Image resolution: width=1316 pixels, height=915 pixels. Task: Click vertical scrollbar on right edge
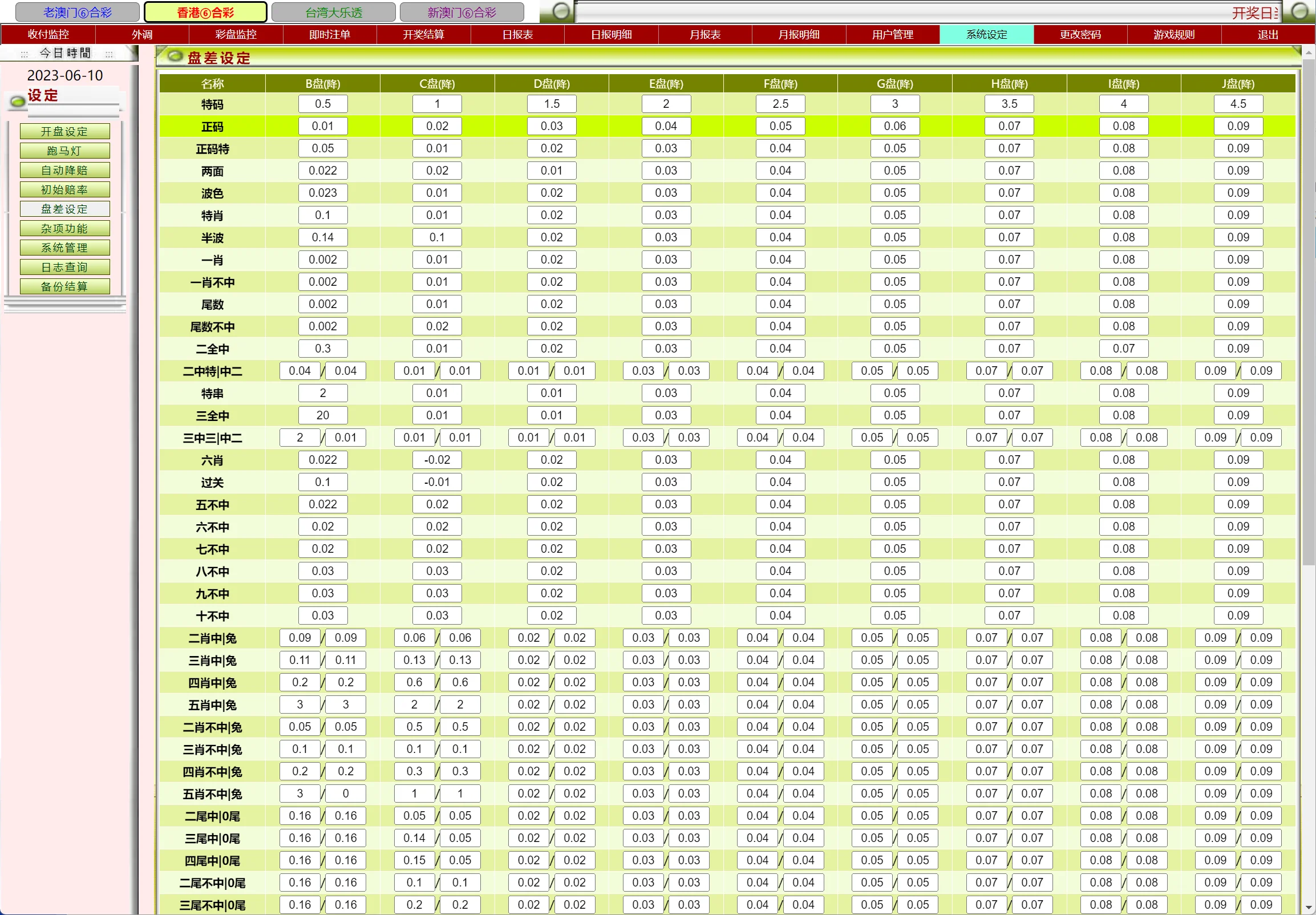(1309, 310)
